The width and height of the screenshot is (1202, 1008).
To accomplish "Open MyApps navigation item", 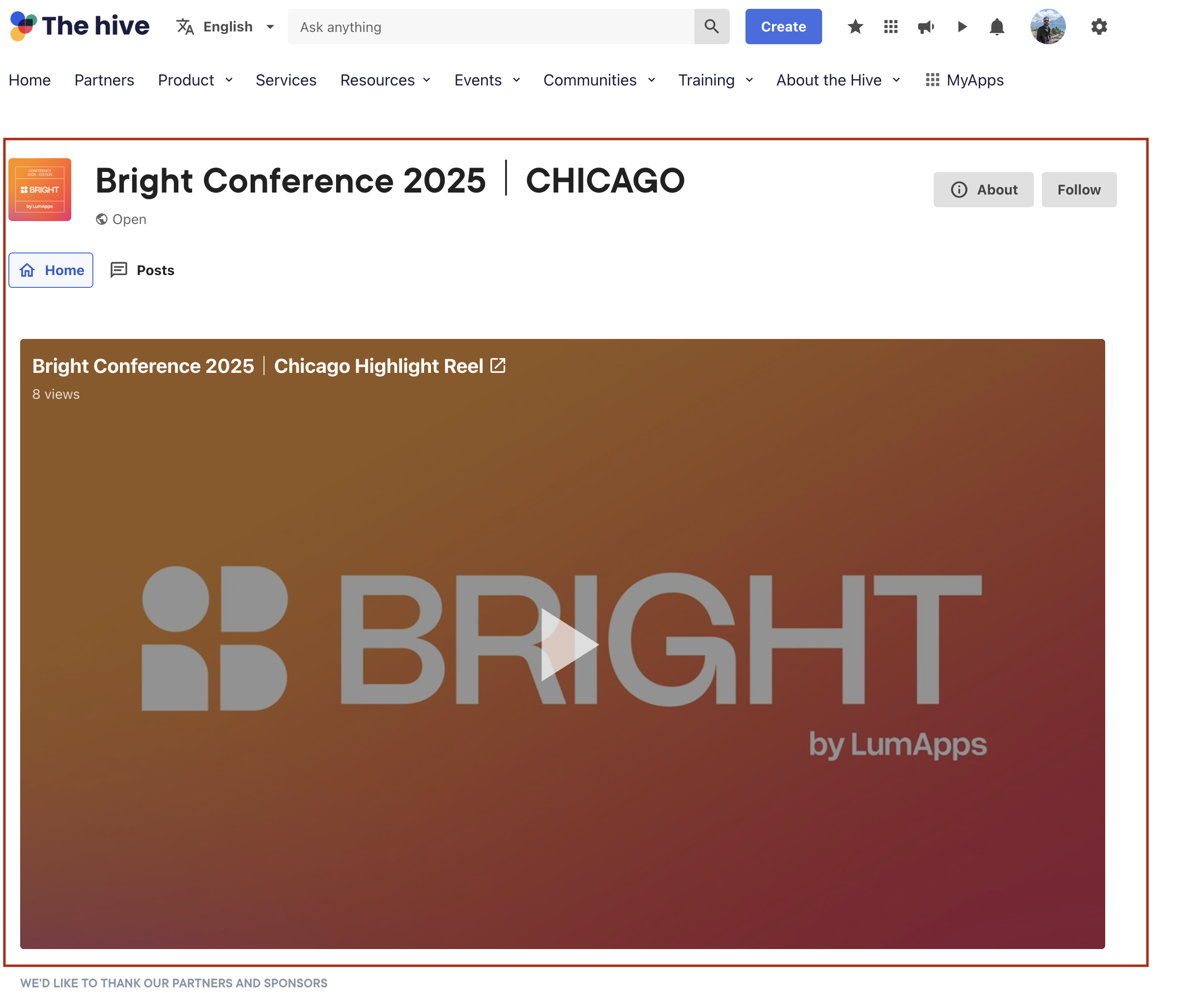I will point(965,80).
